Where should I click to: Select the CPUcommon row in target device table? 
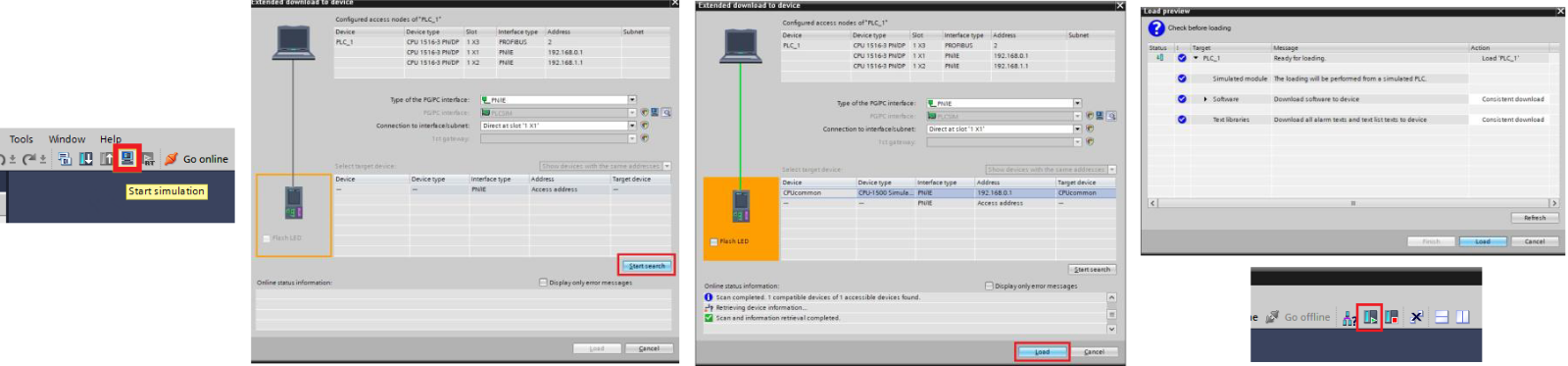(948, 193)
